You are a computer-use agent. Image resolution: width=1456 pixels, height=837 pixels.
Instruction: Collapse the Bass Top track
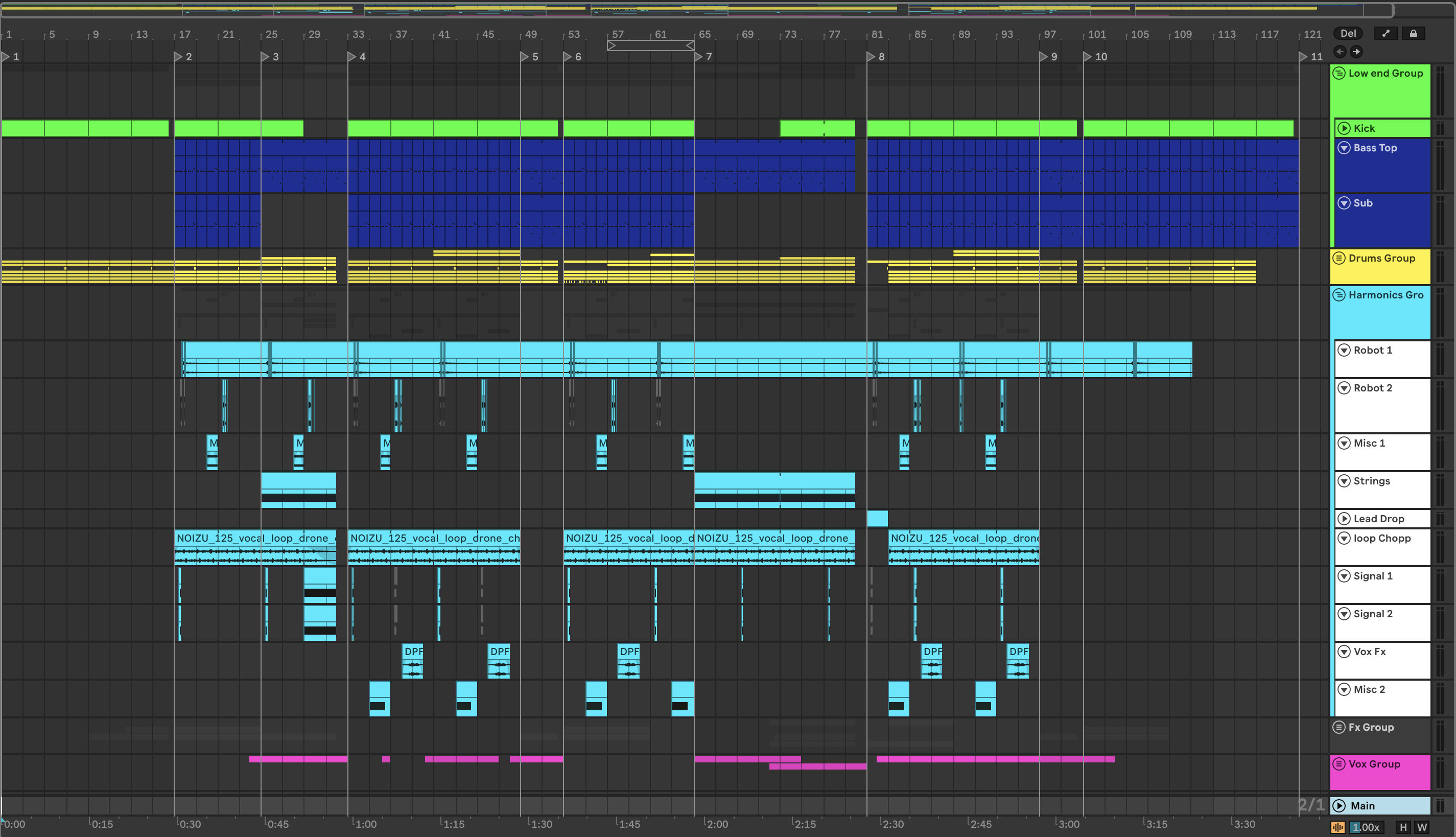[1344, 148]
